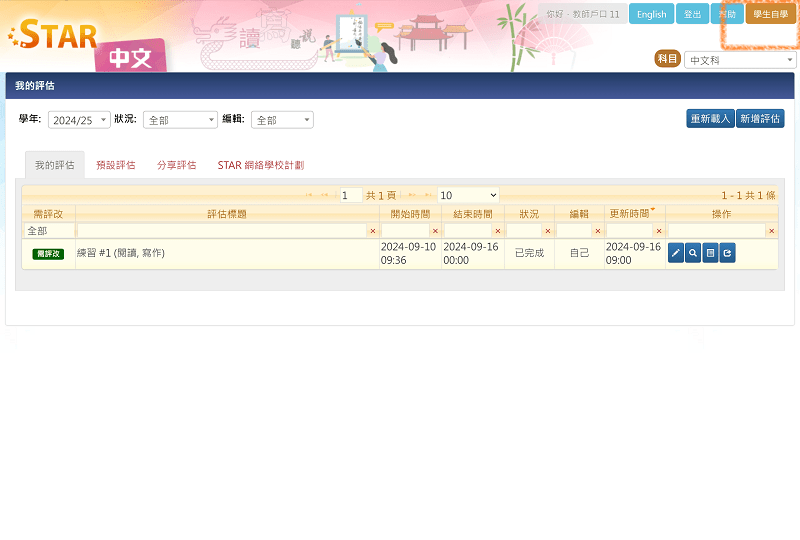800x540 pixels.
Task: Click the pencil edit icon for 練習 #1
Action: click(x=676, y=253)
